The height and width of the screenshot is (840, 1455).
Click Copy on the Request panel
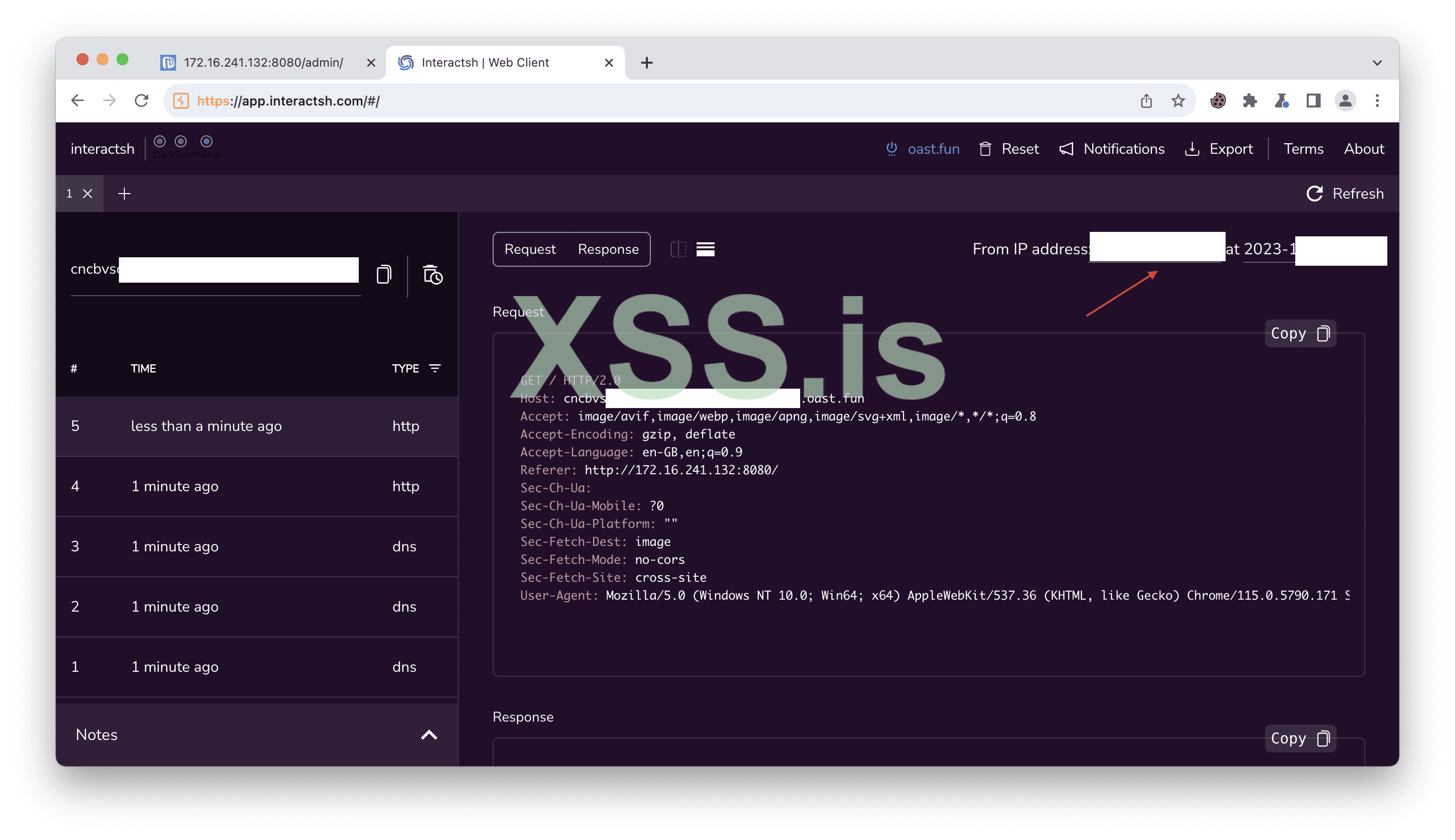[x=1300, y=333]
